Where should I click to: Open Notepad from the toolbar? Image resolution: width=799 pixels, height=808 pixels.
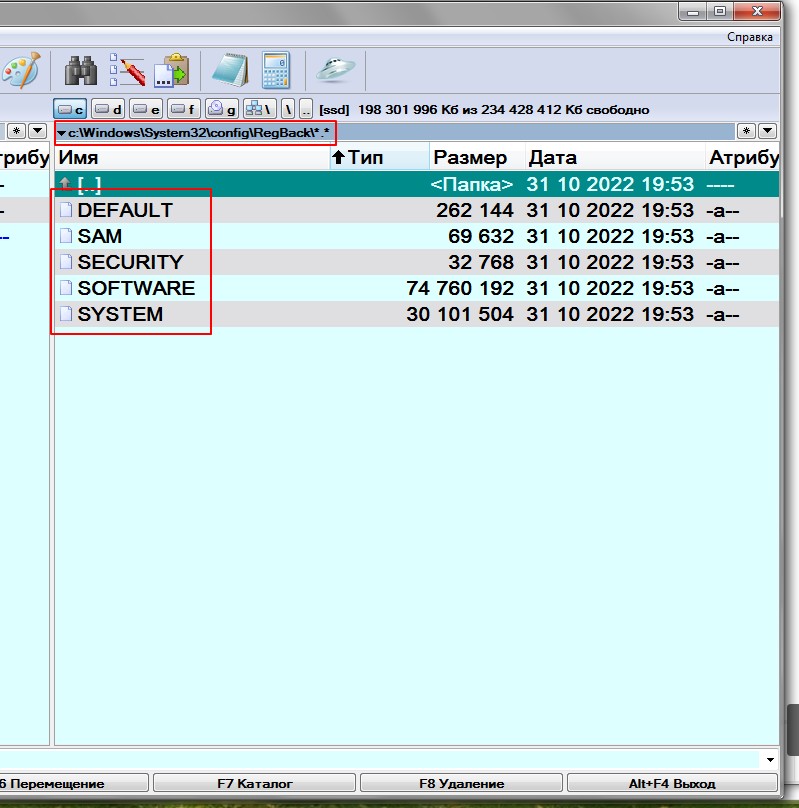tap(229, 71)
